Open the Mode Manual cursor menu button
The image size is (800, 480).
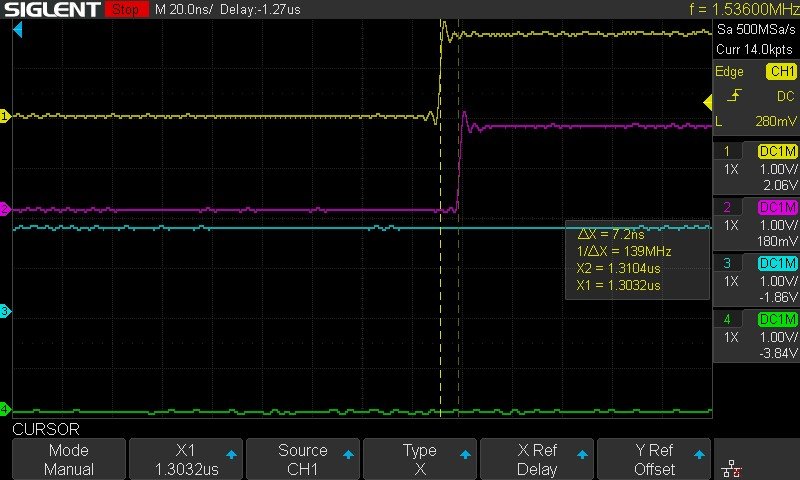[x=69, y=459]
